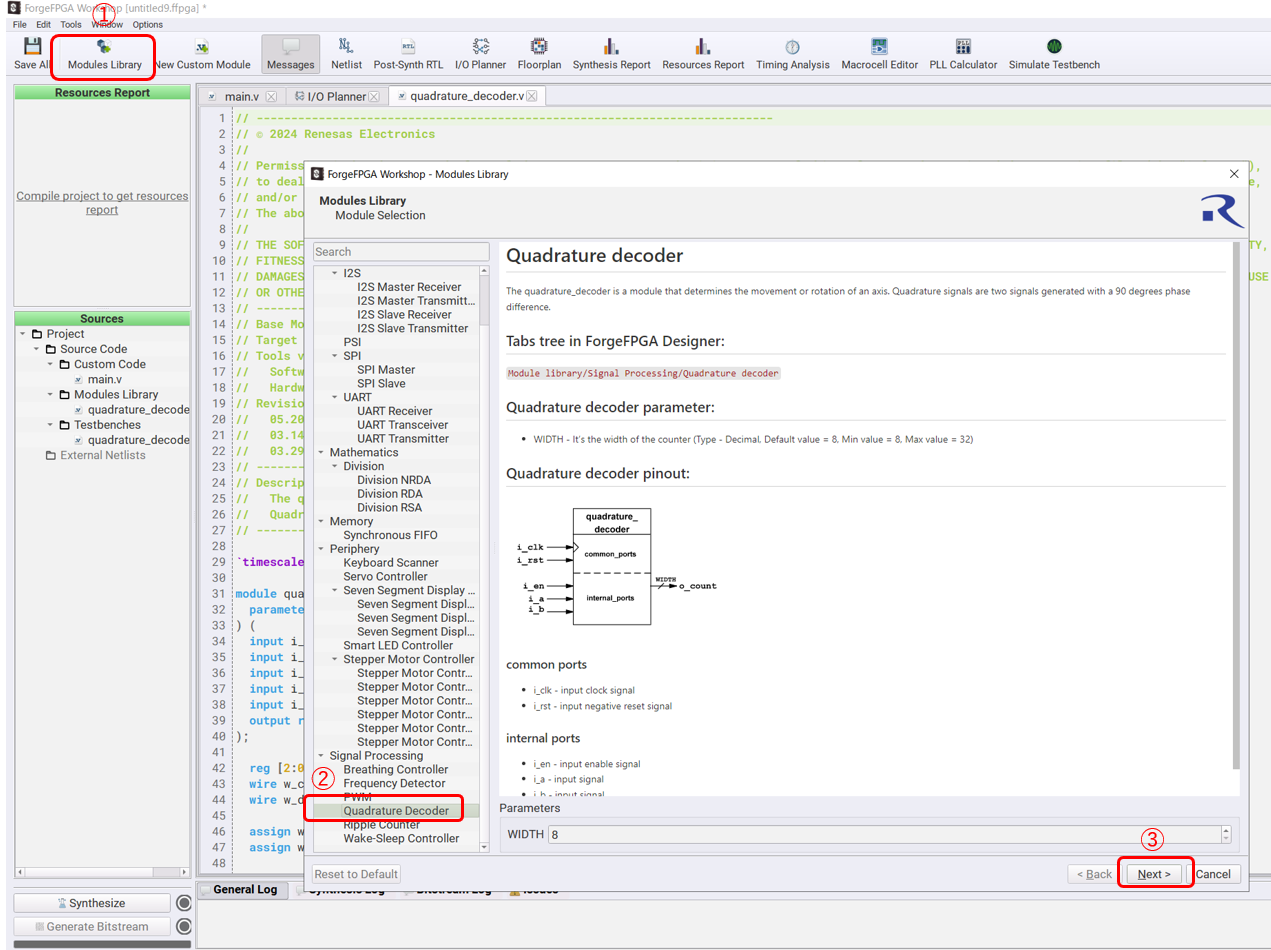The image size is (1271, 950).
Task: Switch to the I/O Planner tab
Action: (x=336, y=97)
